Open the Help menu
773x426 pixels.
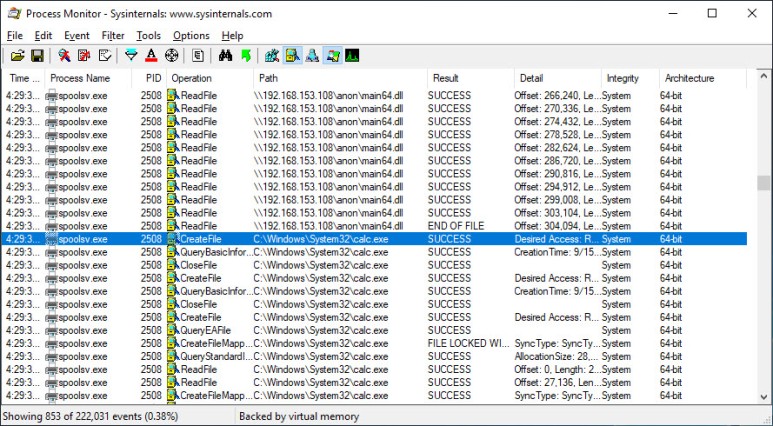click(232, 36)
